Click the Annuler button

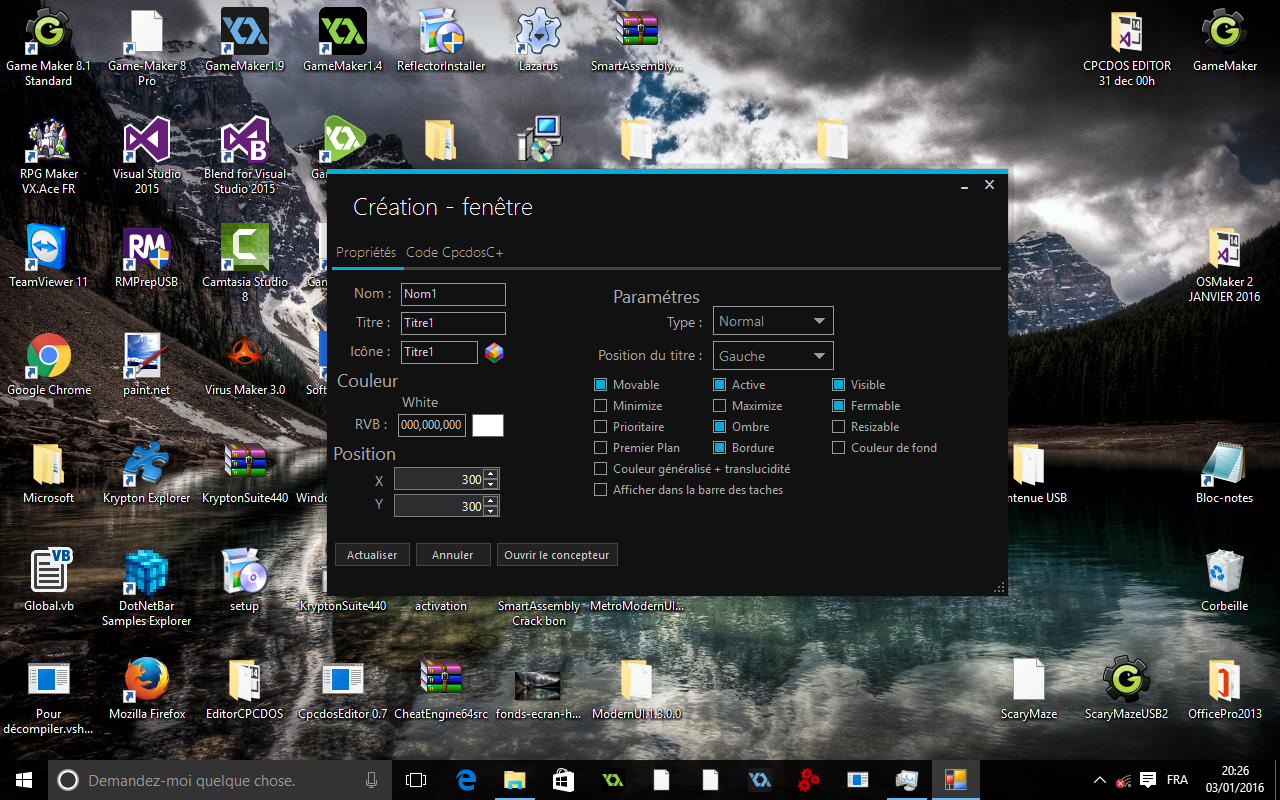pos(453,555)
